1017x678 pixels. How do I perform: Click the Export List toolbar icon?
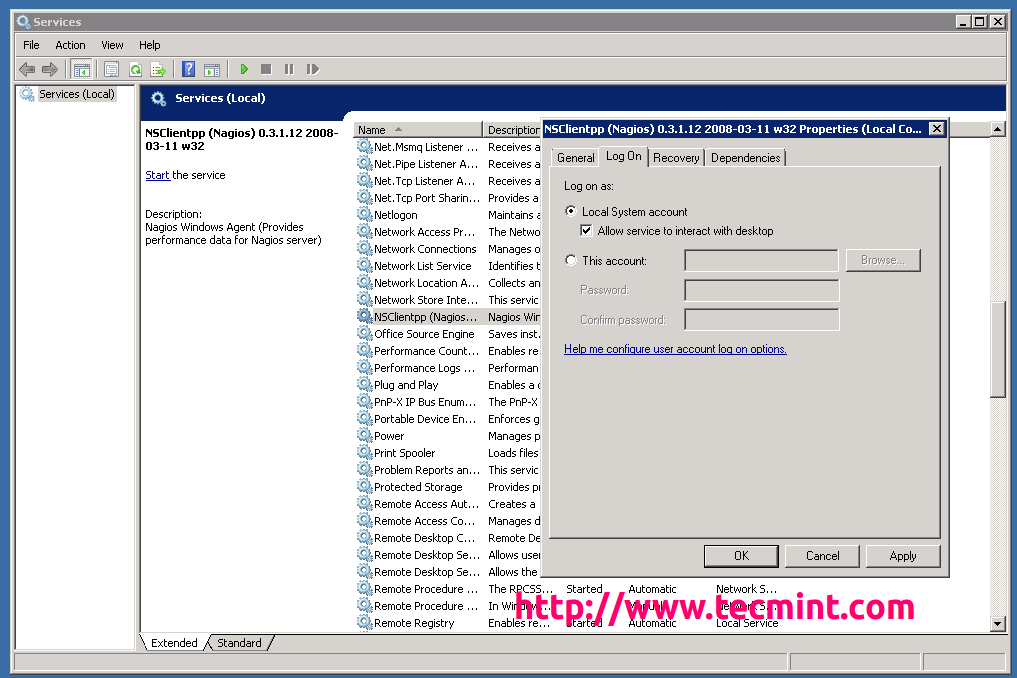(x=158, y=69)
